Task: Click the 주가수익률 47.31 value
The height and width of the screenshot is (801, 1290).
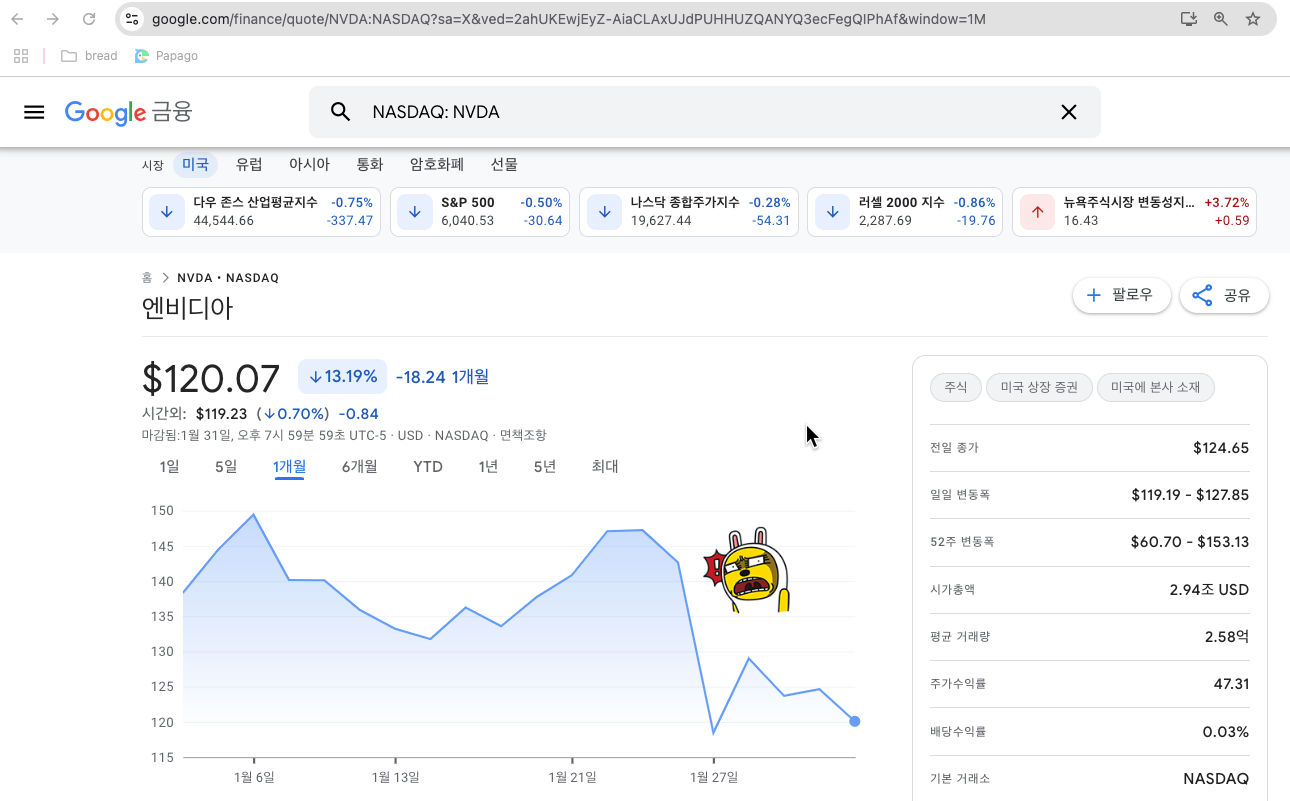Action: pyautogui.click(x=1231, y=684)
